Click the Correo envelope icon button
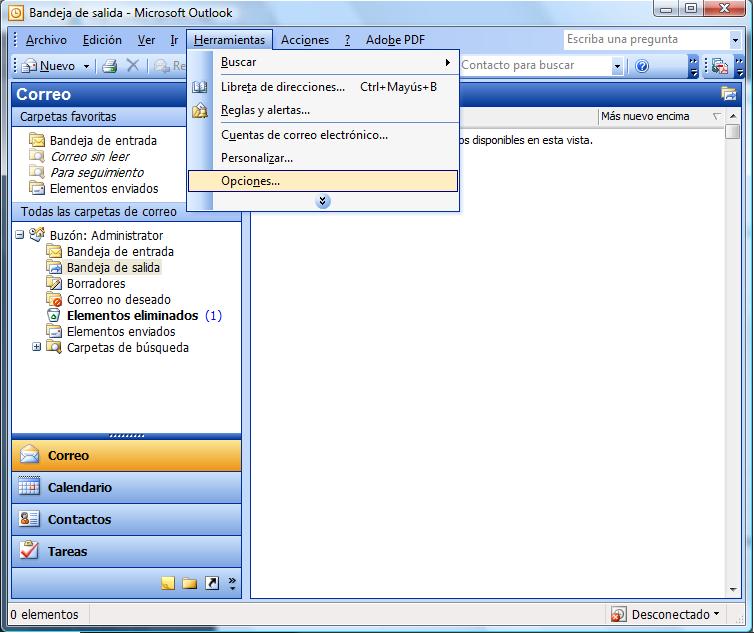The height and width of the screenshot is (633, 754). (29, 455)
